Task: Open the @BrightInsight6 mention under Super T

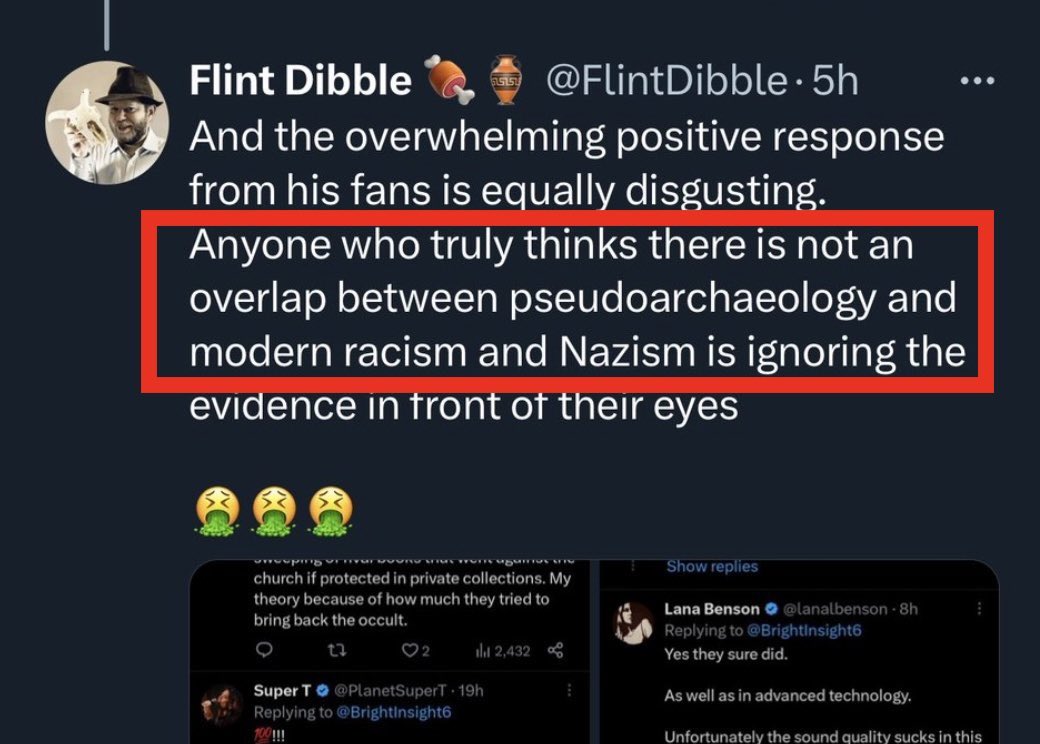Action: click(x=393, y=712)
